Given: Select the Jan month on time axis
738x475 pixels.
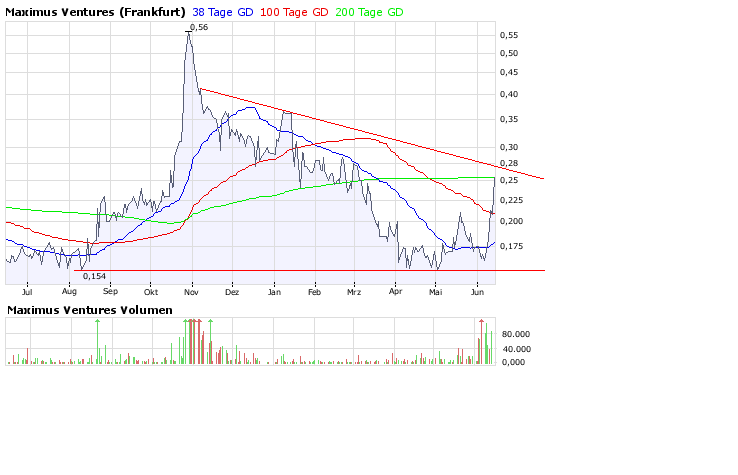Looking at the screenshot, I should (273, 293).
